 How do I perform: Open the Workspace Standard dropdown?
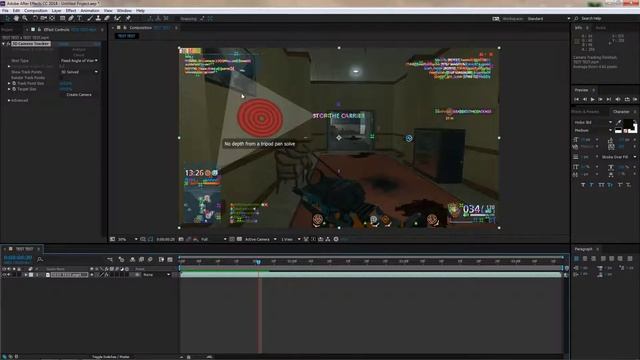point(549,18)
